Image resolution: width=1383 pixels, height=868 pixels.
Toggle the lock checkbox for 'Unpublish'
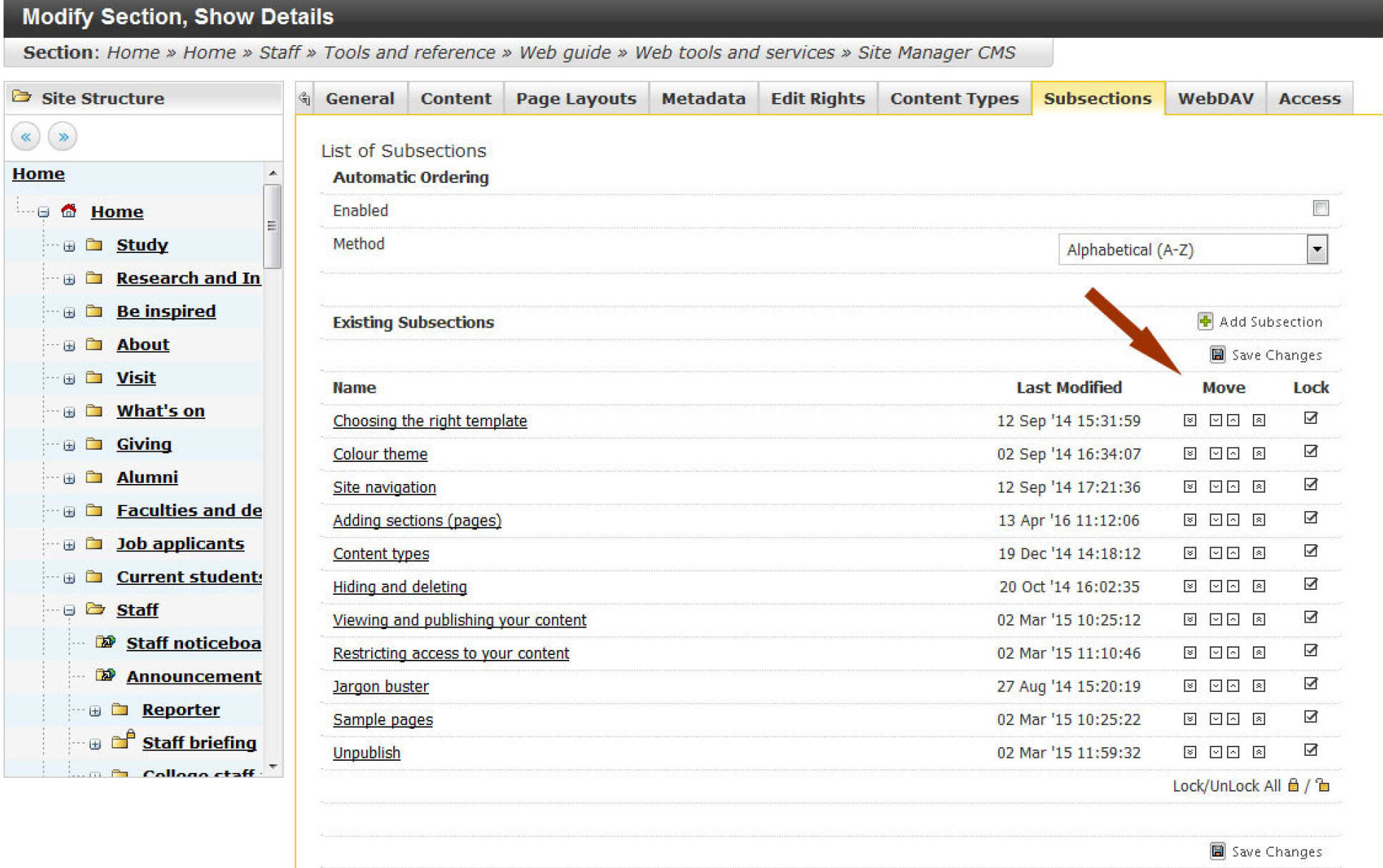(x=1310, y=750)
